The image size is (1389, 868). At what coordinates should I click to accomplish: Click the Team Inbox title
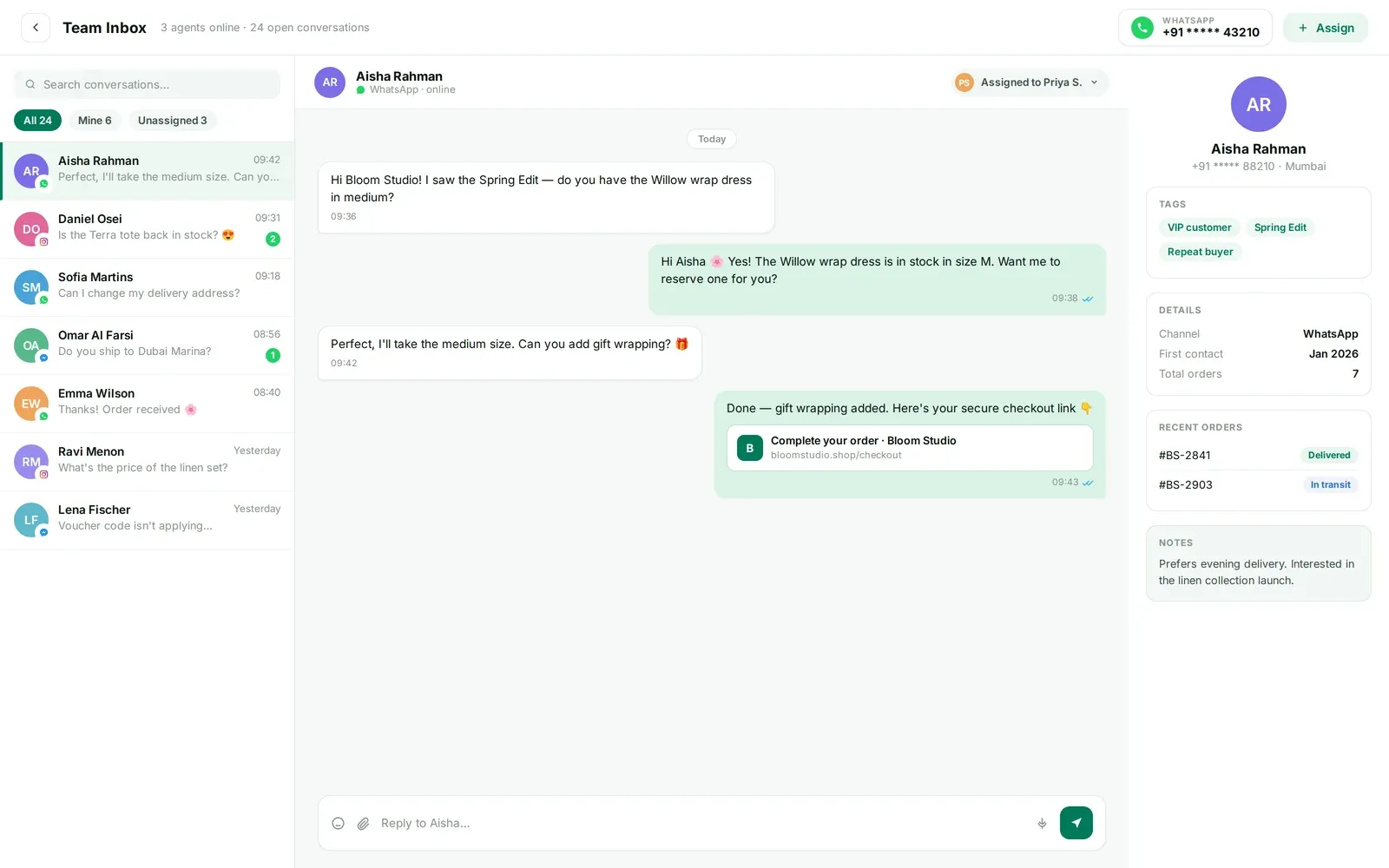point(104,28)
